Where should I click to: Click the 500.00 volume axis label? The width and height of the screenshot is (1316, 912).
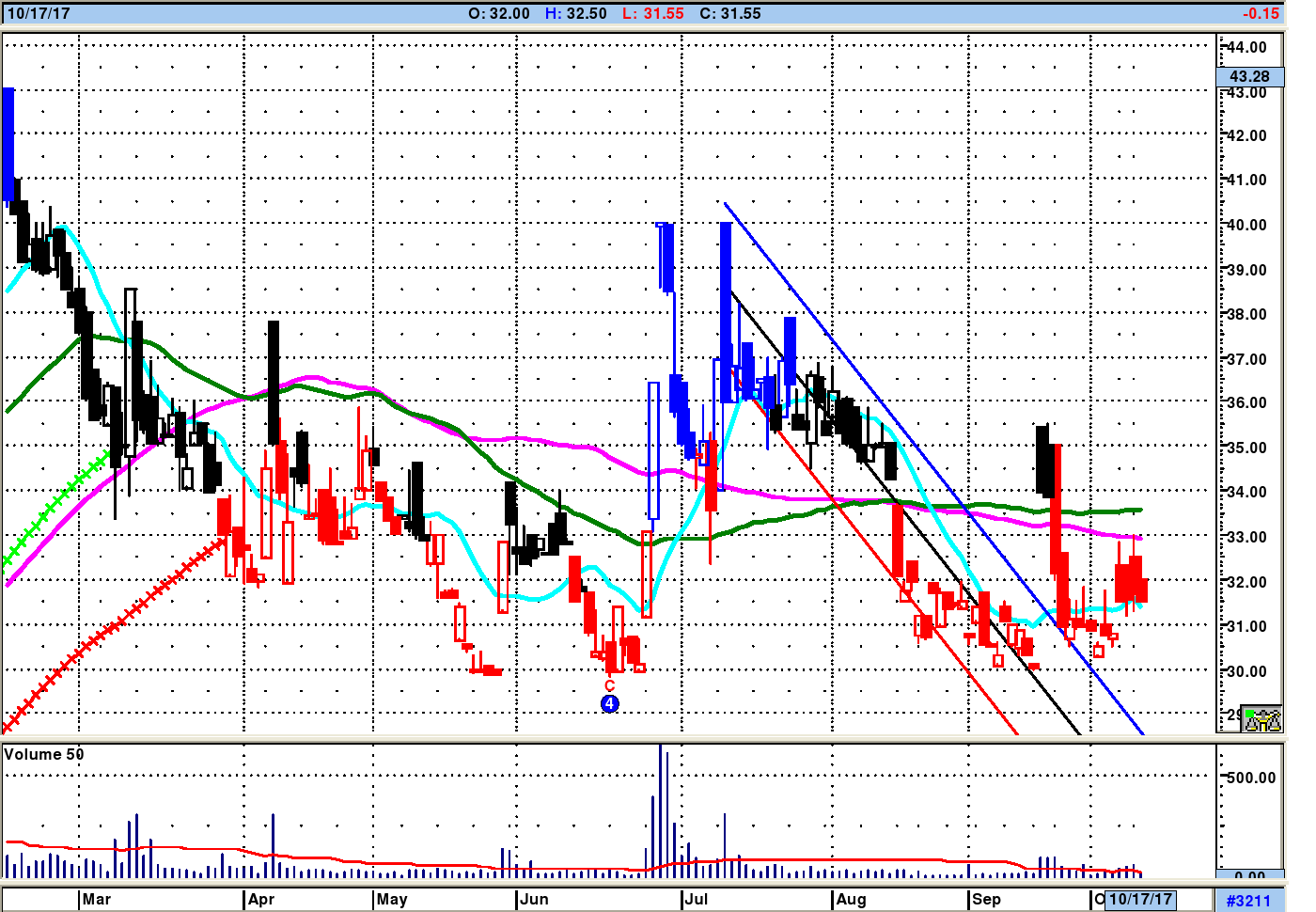pyautogui.click(x=1252, y=778)
